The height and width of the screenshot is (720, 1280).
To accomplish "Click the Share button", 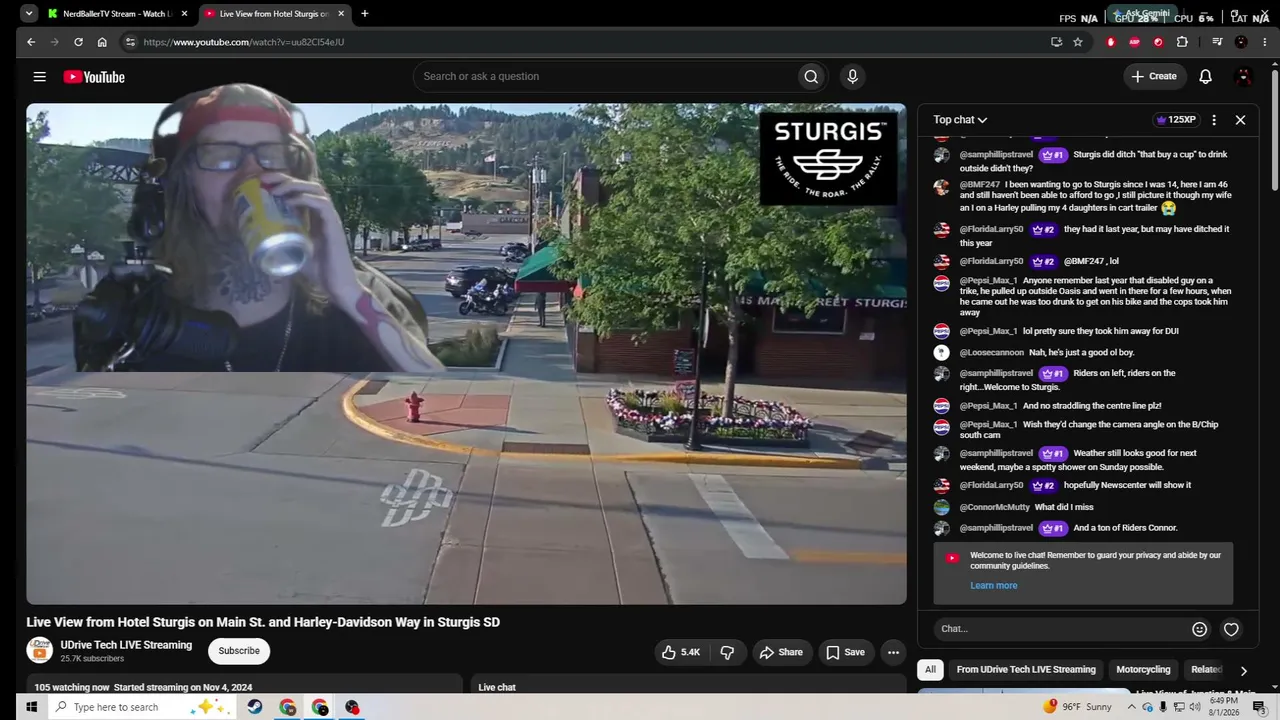I will [x=781, y=652].
